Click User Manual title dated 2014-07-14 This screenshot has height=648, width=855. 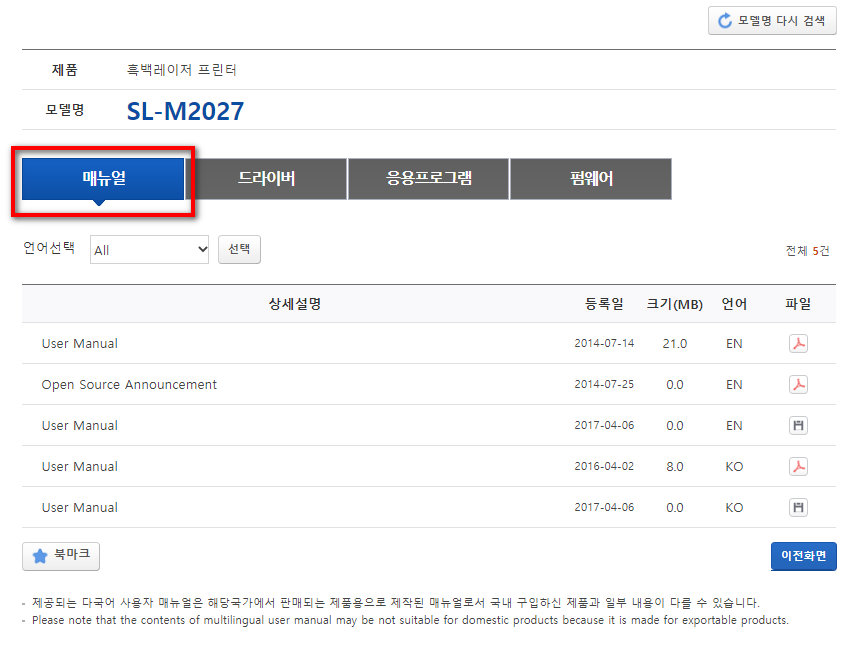tap(80, 344)
